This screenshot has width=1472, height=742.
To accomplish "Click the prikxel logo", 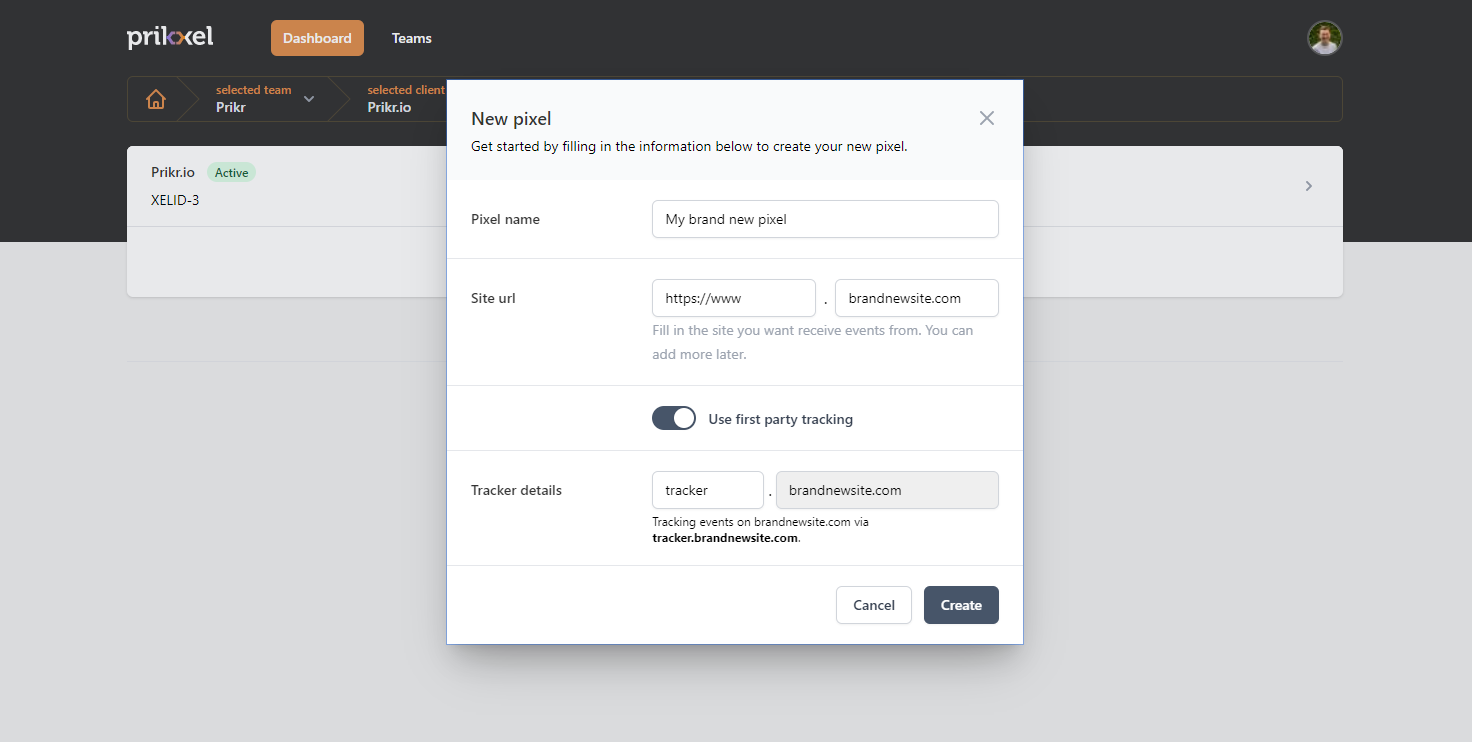I will pyautogui.click(x=170, y=38).
